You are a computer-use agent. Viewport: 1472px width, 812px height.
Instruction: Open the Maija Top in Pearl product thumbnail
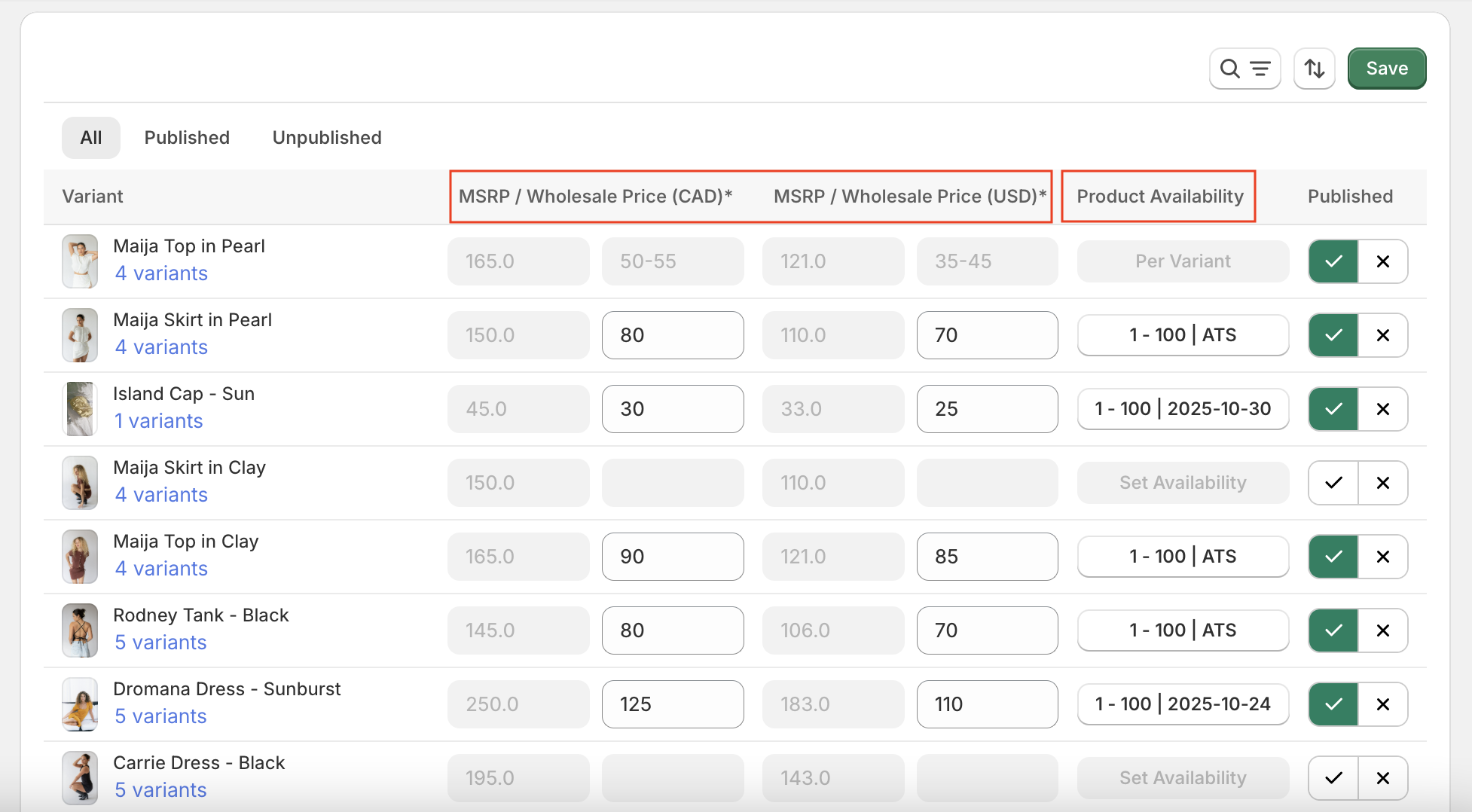coord(80,261)
